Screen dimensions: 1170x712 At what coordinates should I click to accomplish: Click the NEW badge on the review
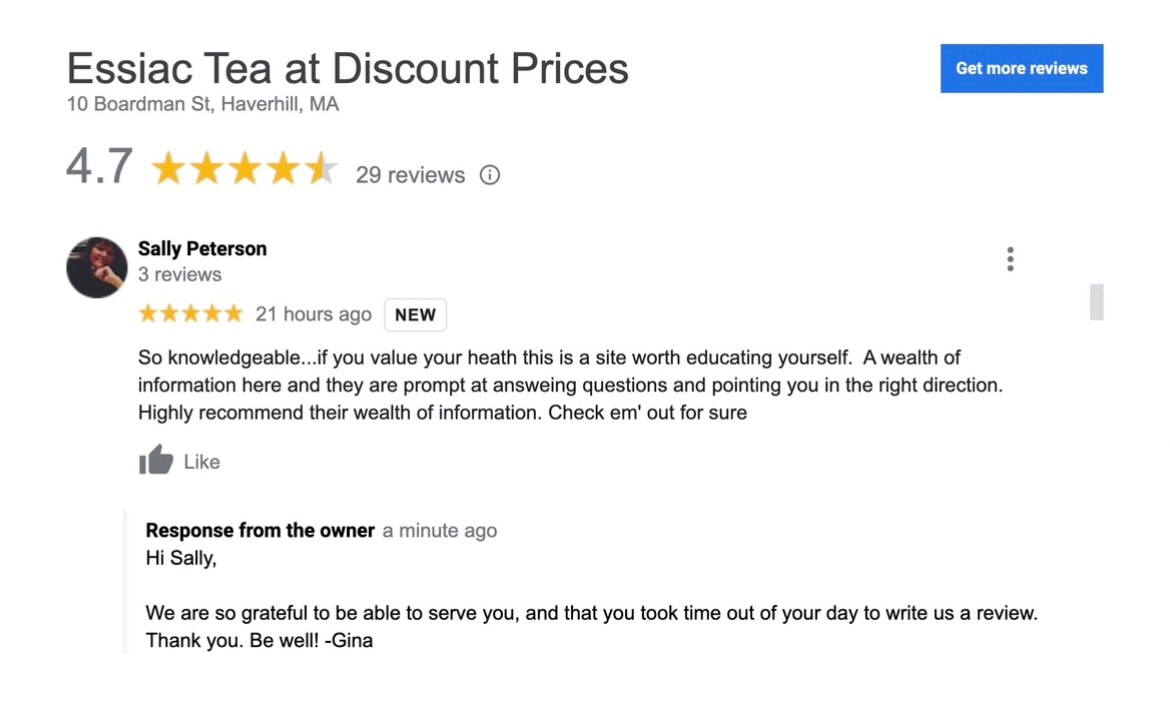[x=415, y=314]
